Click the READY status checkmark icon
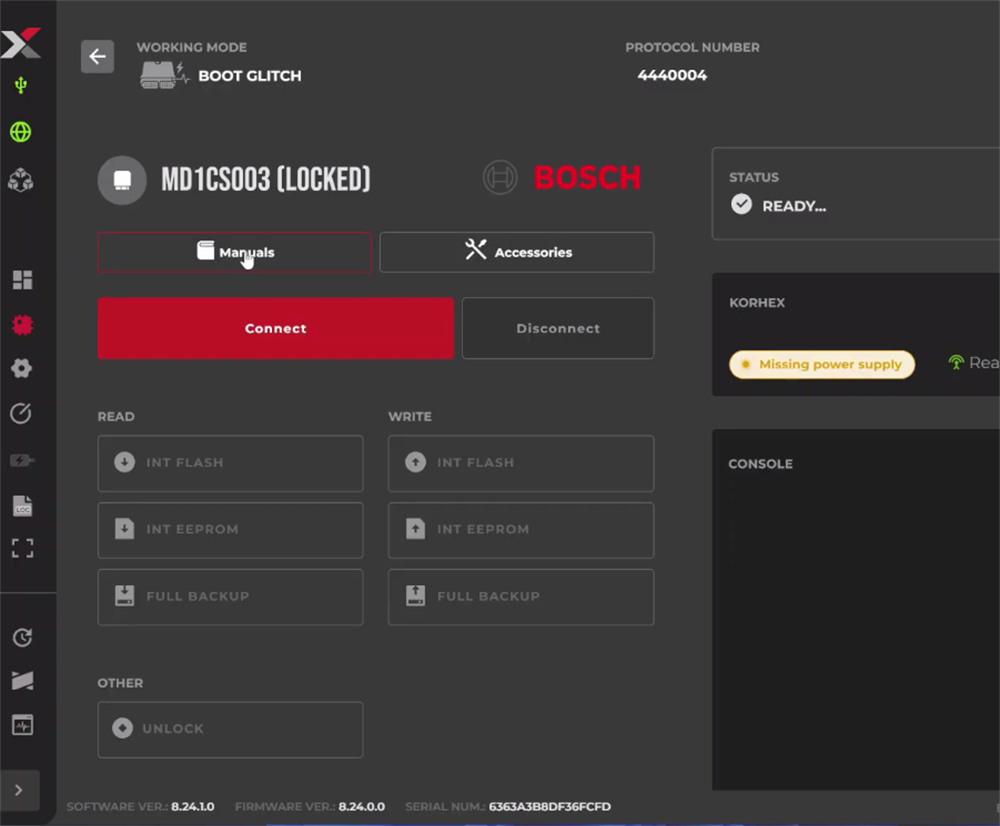This screenshot has width=1000, height=826. coord(741,205)
